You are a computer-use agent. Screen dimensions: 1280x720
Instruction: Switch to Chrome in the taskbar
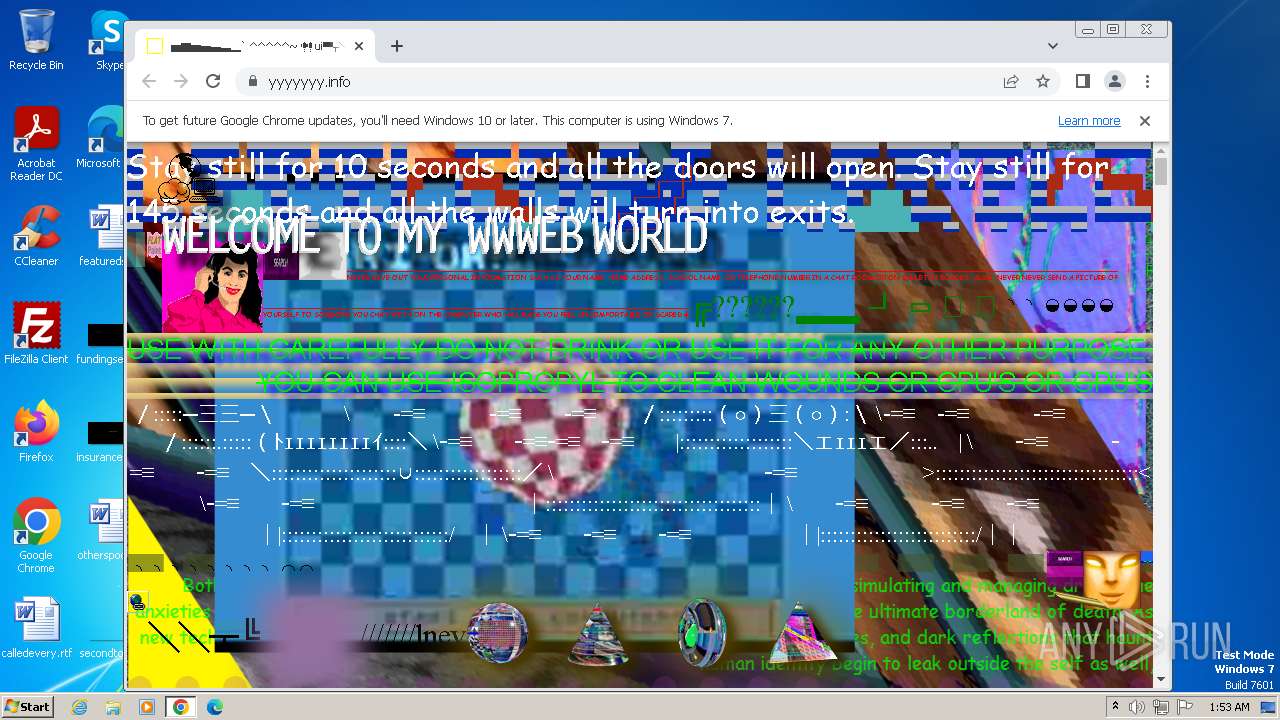[x=181, y=707]
